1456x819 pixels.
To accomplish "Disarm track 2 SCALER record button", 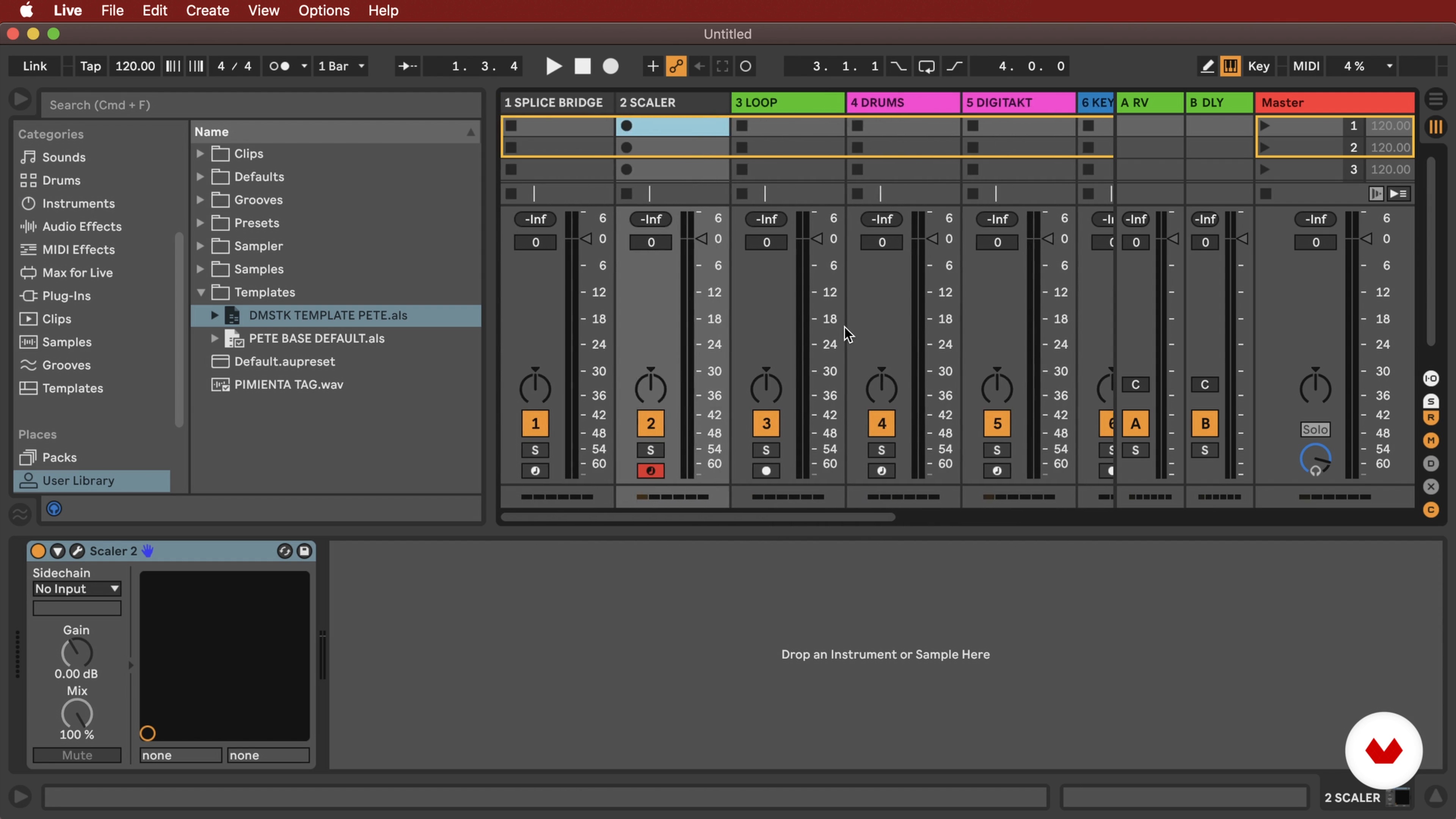I will (651, 471).
